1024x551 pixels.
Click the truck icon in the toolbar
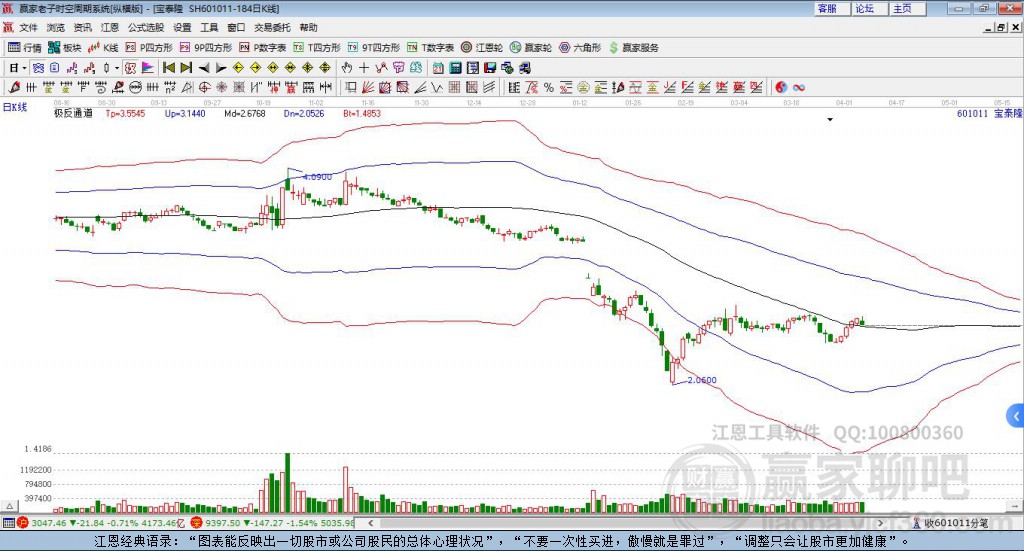(x=524, y=68)
